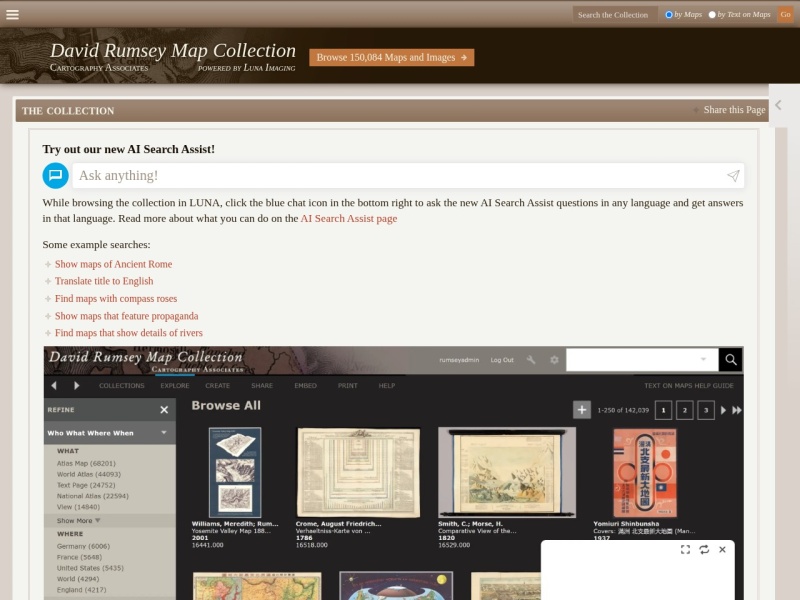The image size is (800, 600).
Task: Click the rumseyadmin username
Action: click(x=459, y=360)
